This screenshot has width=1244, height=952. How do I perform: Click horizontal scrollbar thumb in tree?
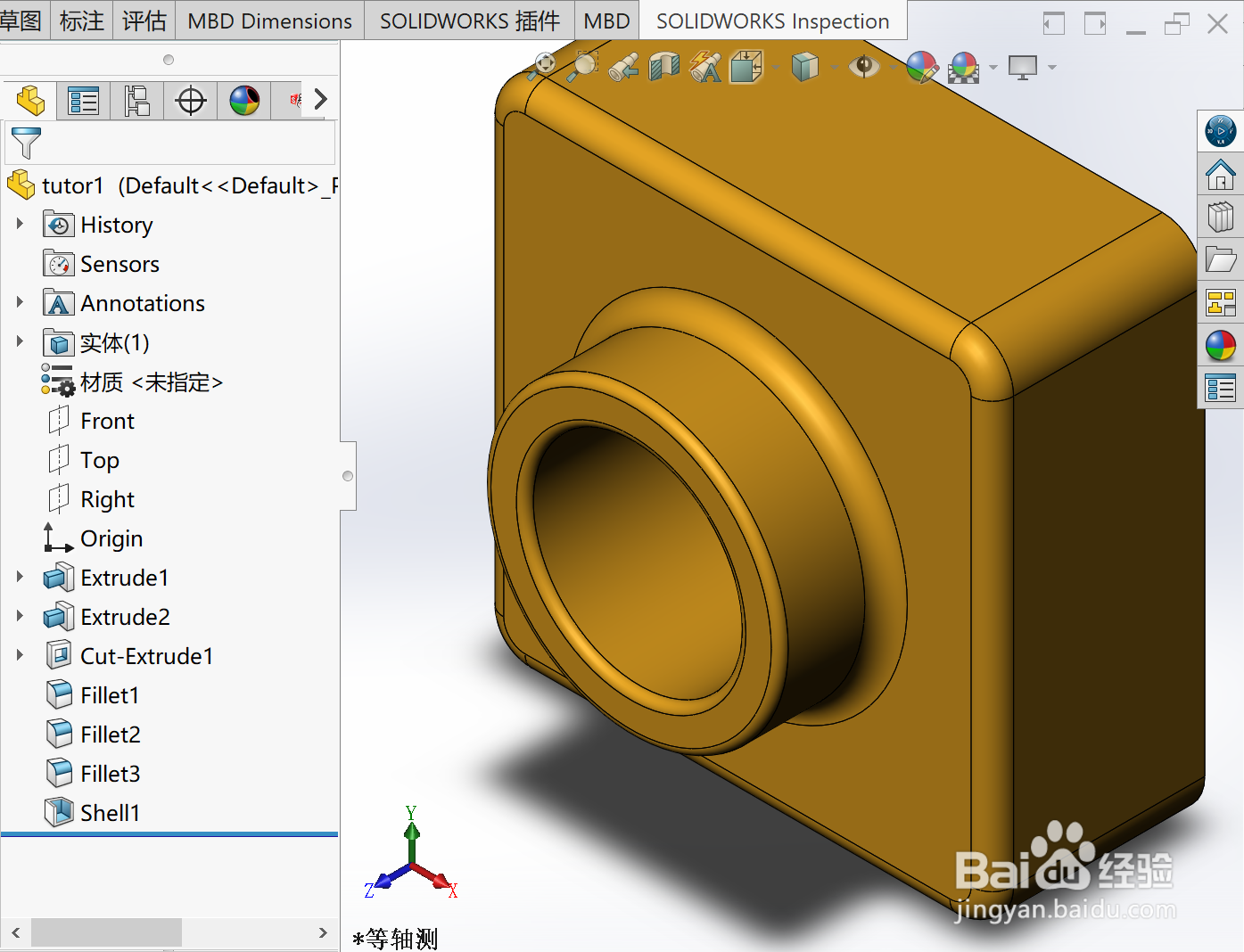click(x=106, y=932)
